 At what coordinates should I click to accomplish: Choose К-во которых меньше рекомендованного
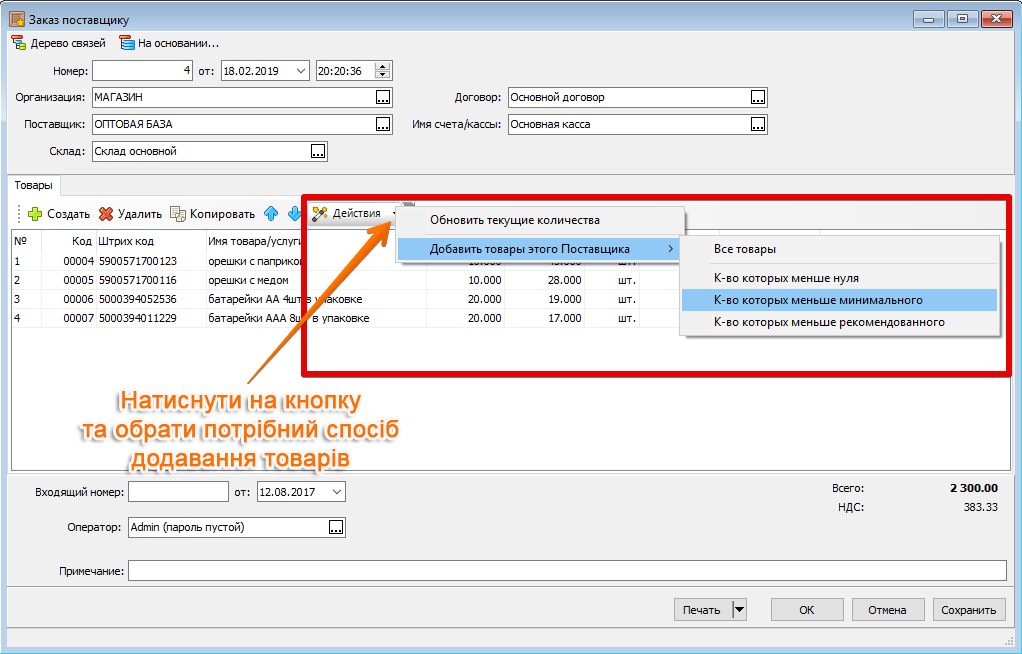[840, 322]
